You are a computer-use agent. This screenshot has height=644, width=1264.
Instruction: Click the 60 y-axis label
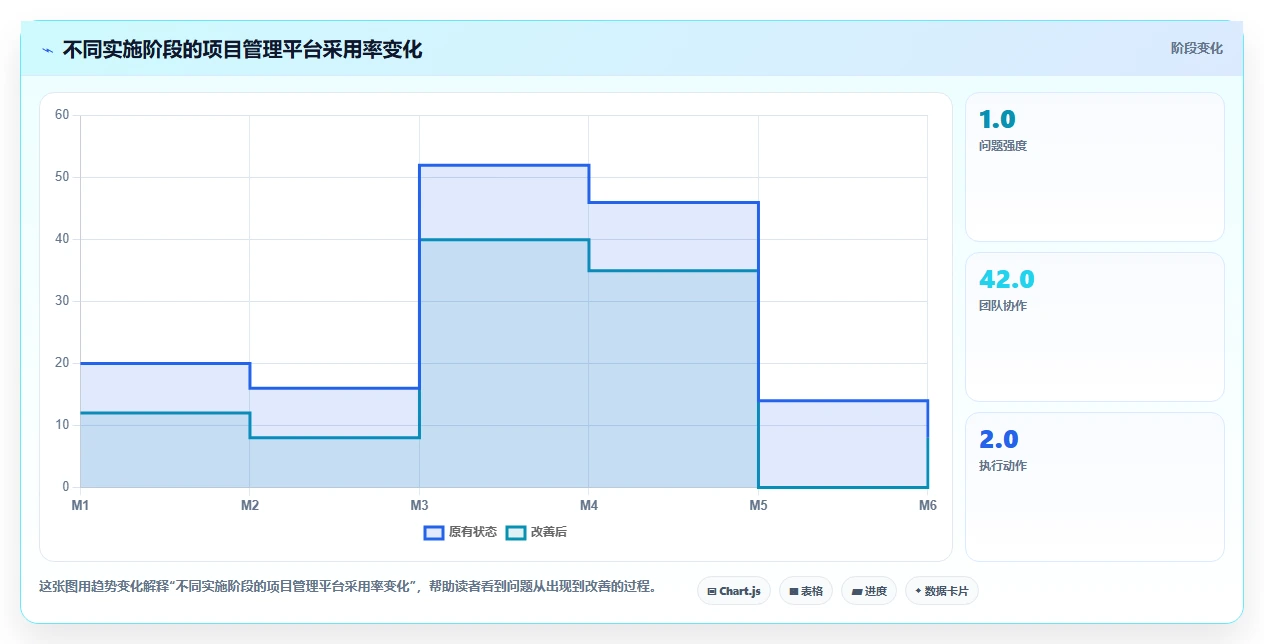pyautogui.click(x=62, y=115)
